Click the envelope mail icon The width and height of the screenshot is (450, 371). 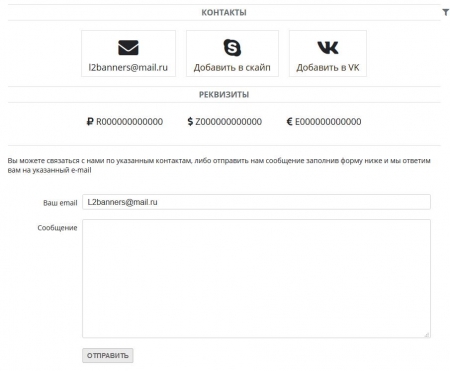[x=128, y=48]
